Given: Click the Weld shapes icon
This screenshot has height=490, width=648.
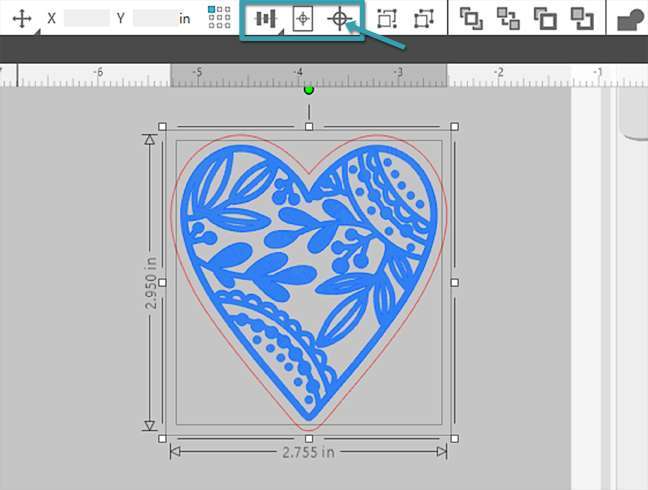Looking at the screenshot, I should click(x=631, y=20).
